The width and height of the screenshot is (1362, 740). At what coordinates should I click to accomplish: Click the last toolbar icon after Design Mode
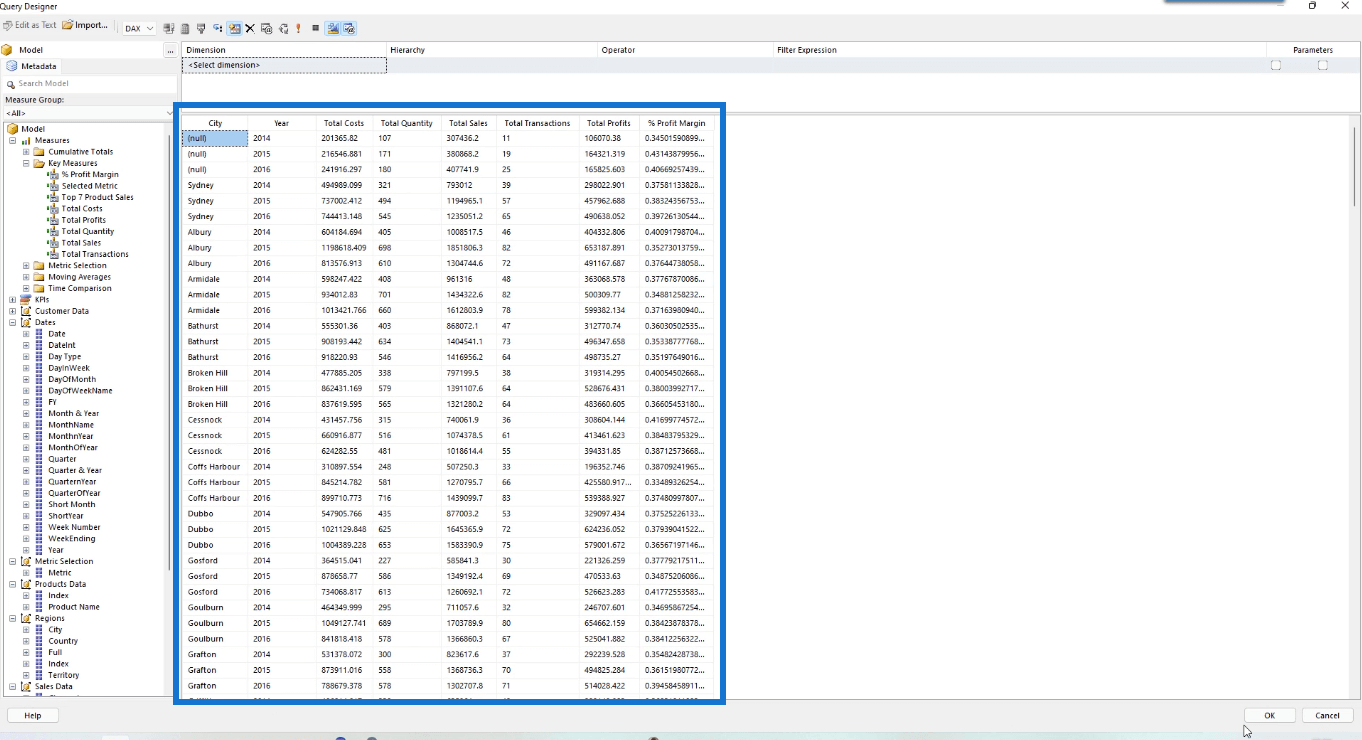(x=349, y=28)
